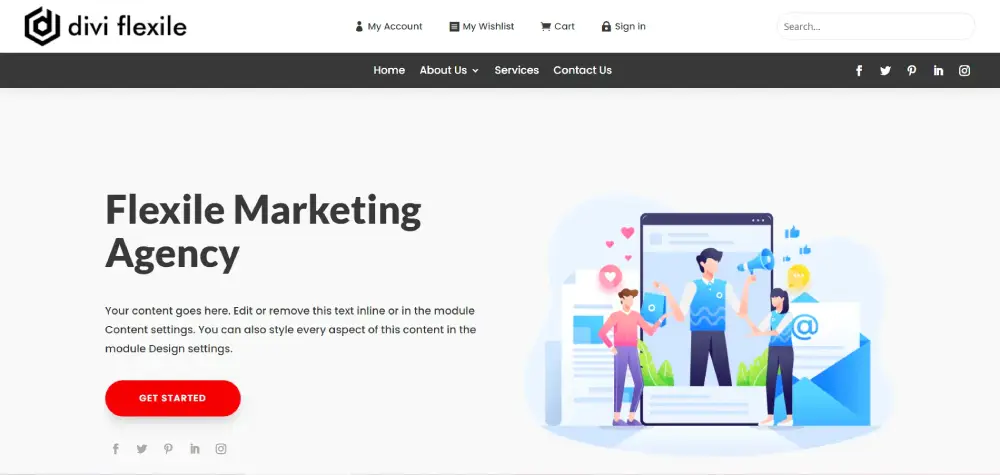Viewport: 1000px width, 475px height.
Task: Go to the Home menu item
Action: click(389, 70)
